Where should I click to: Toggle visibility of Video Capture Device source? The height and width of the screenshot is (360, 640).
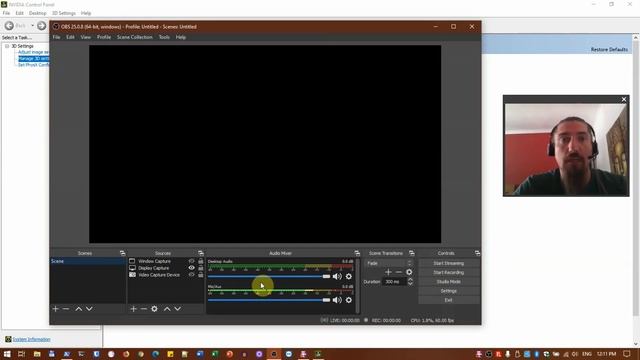191,275
